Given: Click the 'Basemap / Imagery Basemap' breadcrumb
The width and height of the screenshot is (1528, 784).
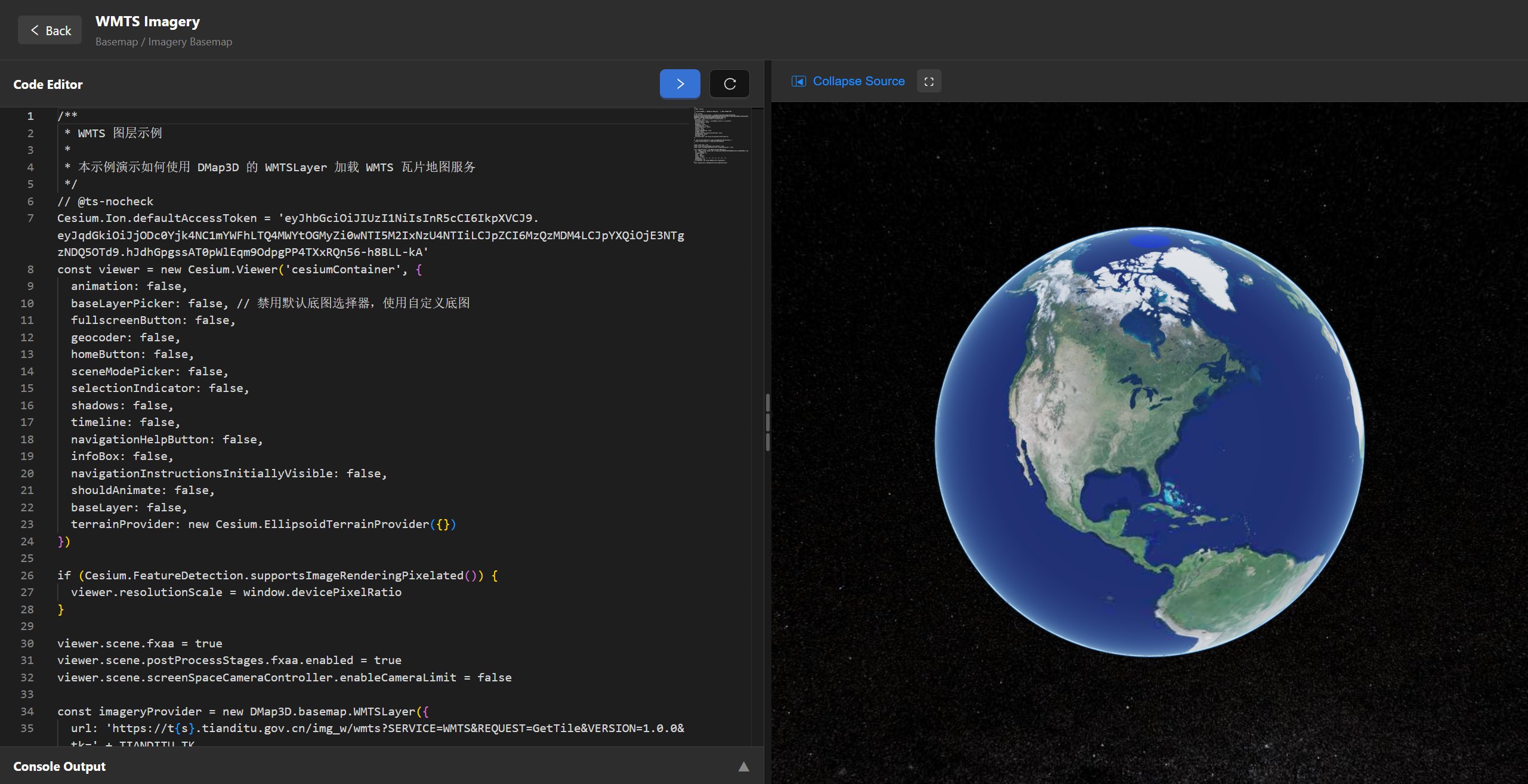Looking at the screenshot, I should point(163,42).
